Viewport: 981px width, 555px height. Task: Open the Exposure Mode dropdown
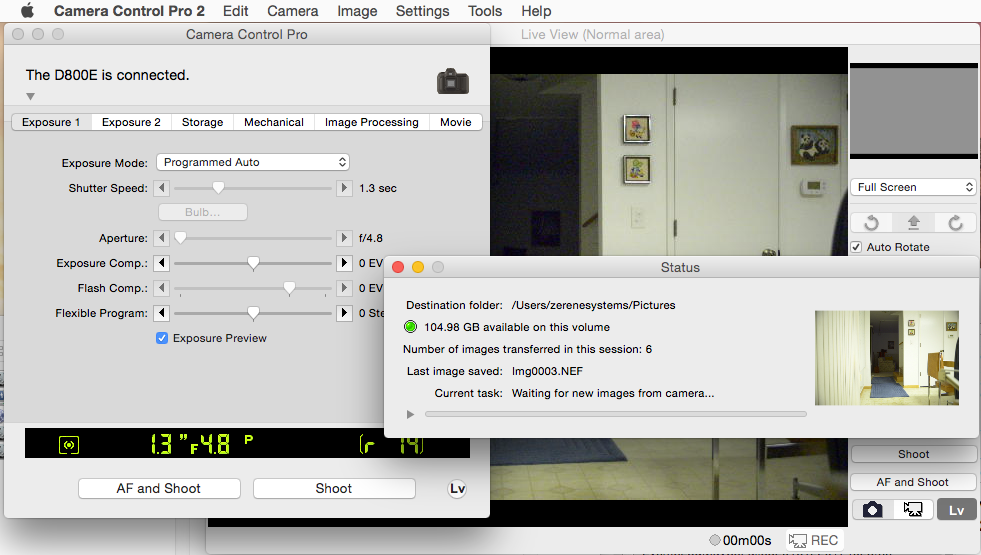tap(253, 162)
